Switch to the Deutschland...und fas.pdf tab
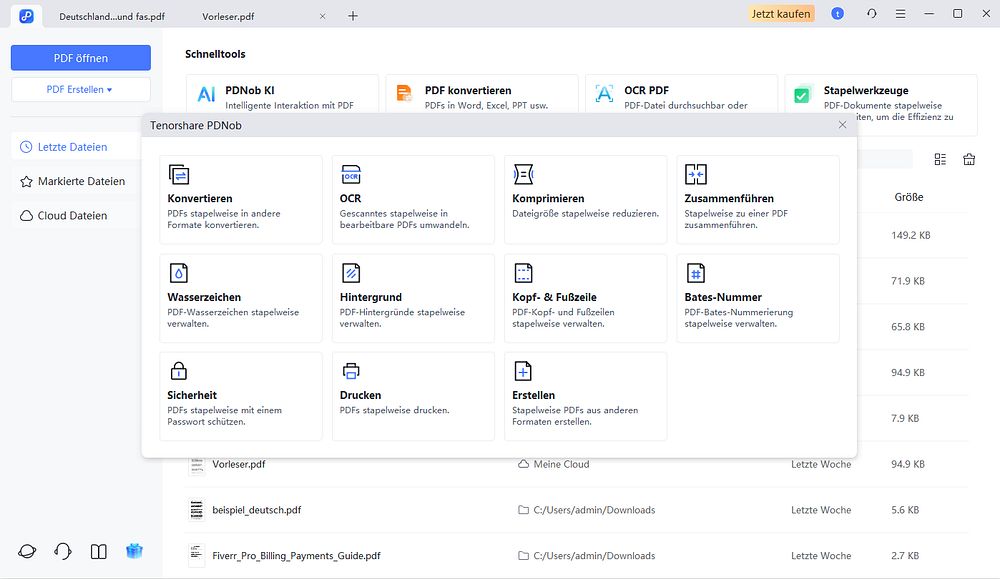The width and height of the screenshot is (1000, 579). [x=112, y=17]
